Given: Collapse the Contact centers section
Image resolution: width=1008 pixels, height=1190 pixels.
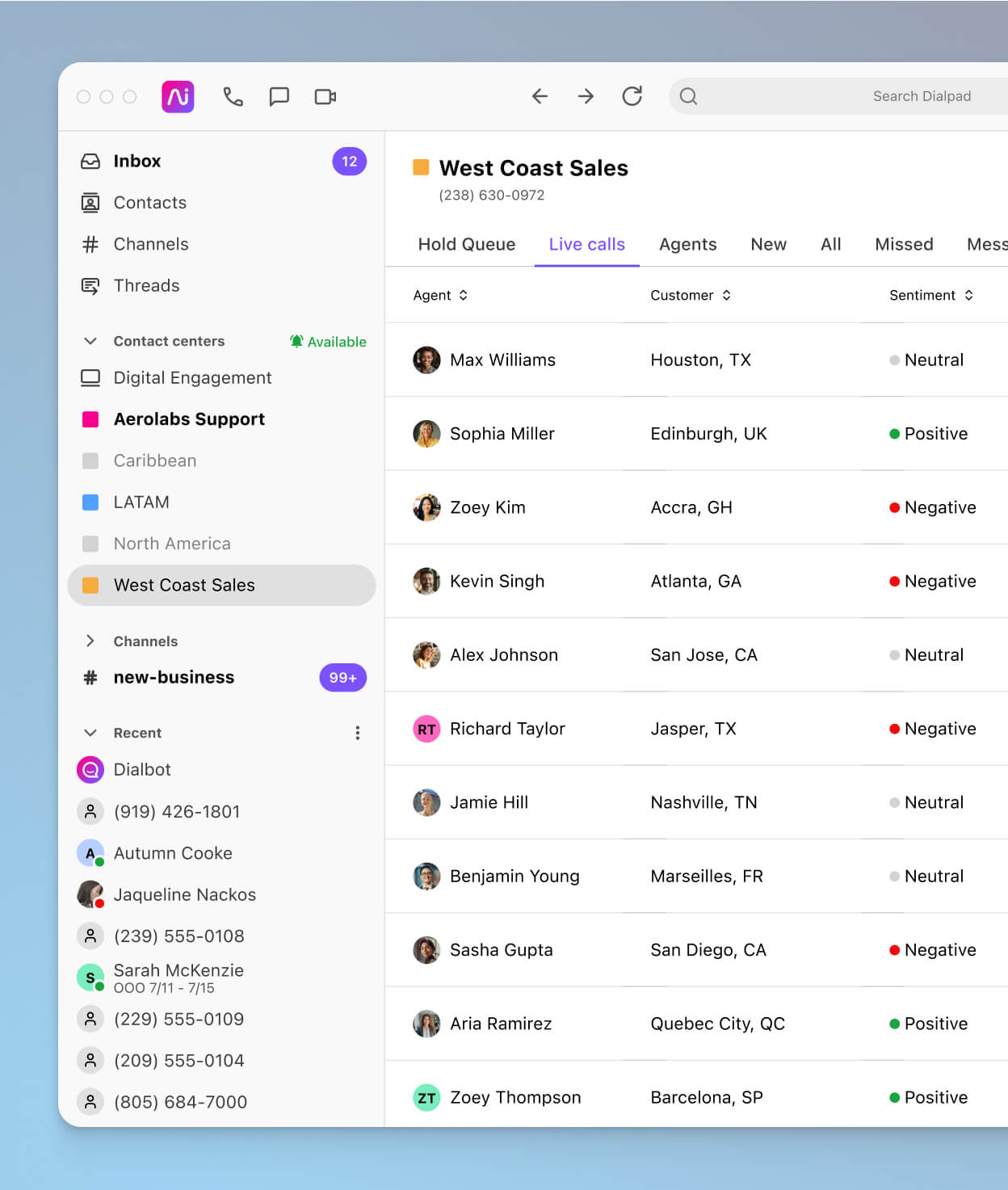Looking at the screenshot, I should tap(90, 341).
